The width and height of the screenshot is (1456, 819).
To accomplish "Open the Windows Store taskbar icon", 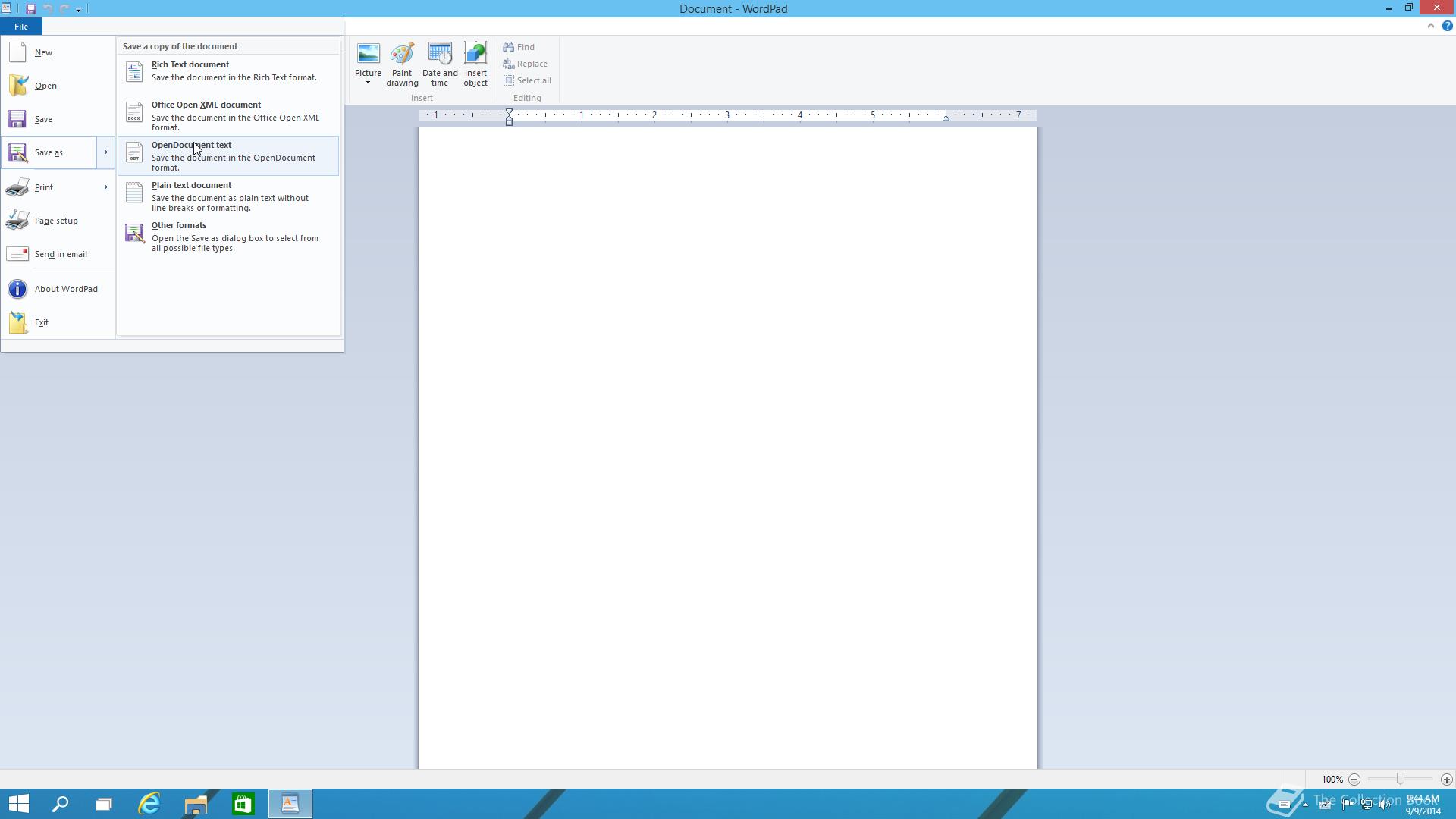I will [x=243, y=804].
